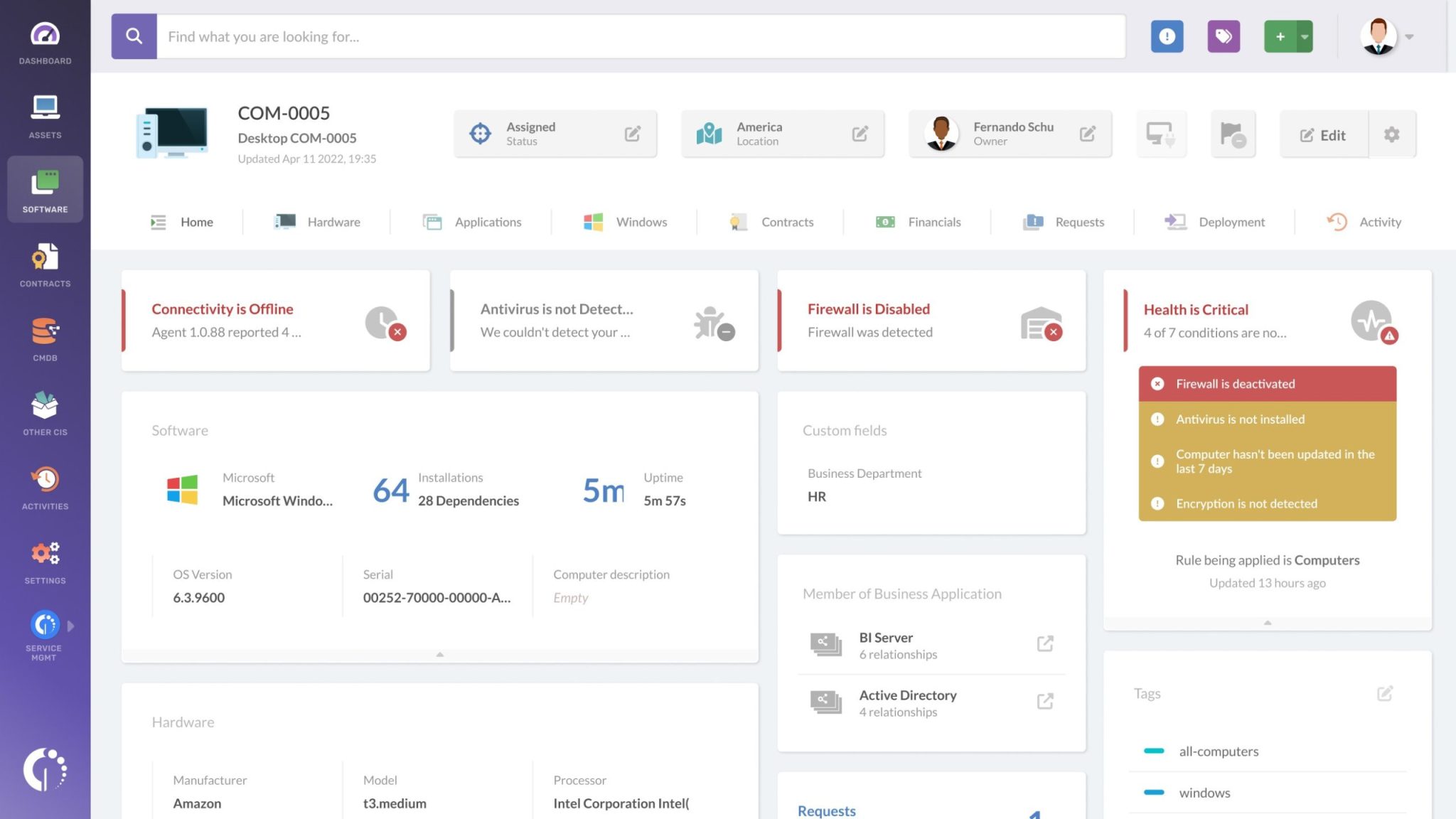Open Other CIs in sidebar
1456x819 pixels.
tap(45, 412)
